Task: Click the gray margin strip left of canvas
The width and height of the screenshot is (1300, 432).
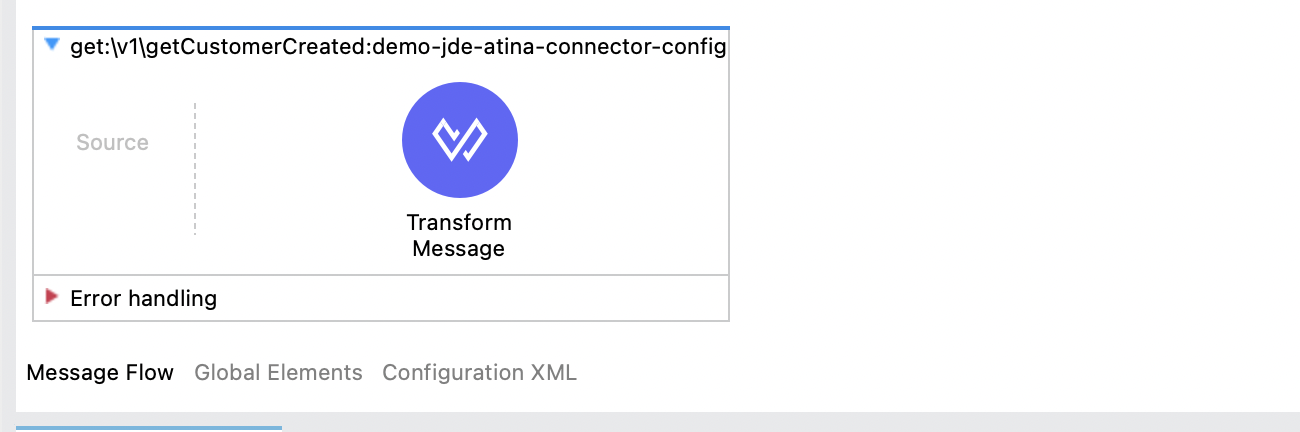Action: 7,200
